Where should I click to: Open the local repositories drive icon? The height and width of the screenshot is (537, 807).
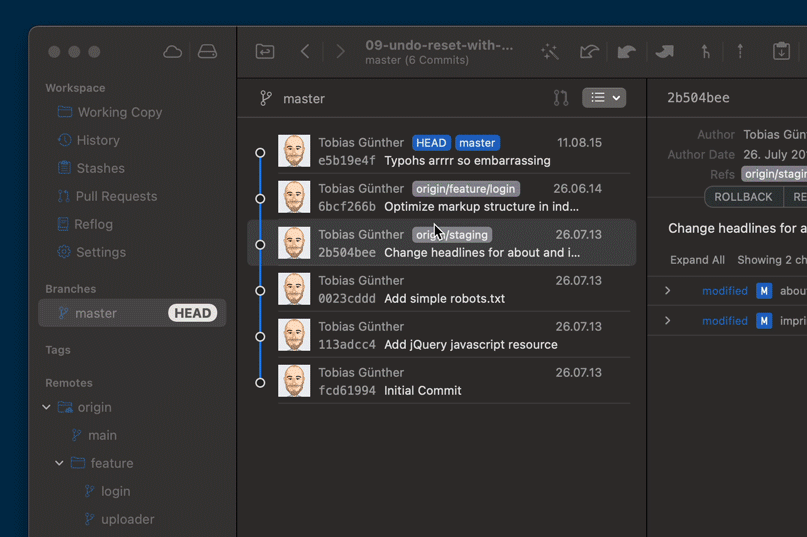tap(207, 51)
